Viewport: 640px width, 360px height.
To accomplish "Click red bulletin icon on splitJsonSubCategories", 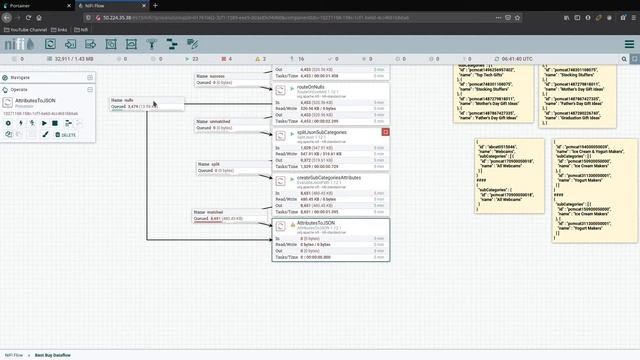I will click(x=385, y=132).
